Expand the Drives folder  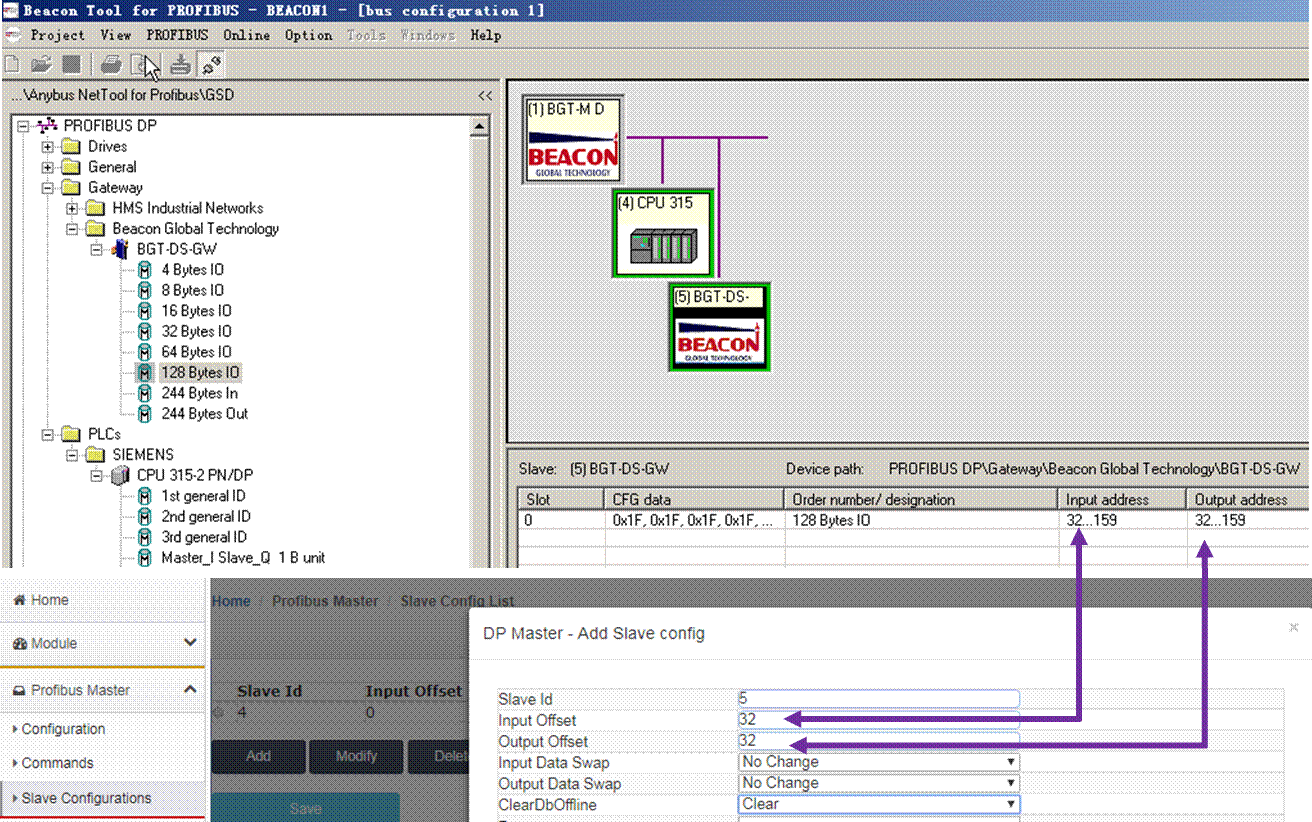(47, 147)
